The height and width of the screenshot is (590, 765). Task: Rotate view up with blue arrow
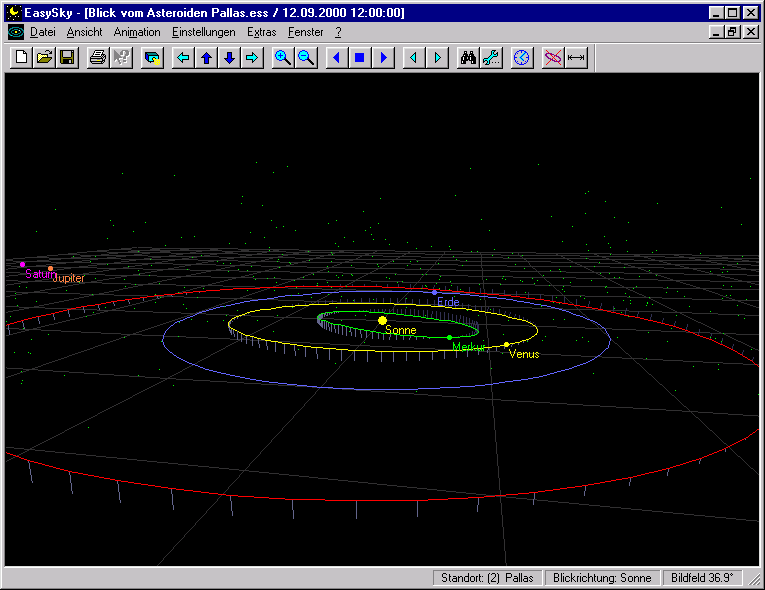point(206,58)
